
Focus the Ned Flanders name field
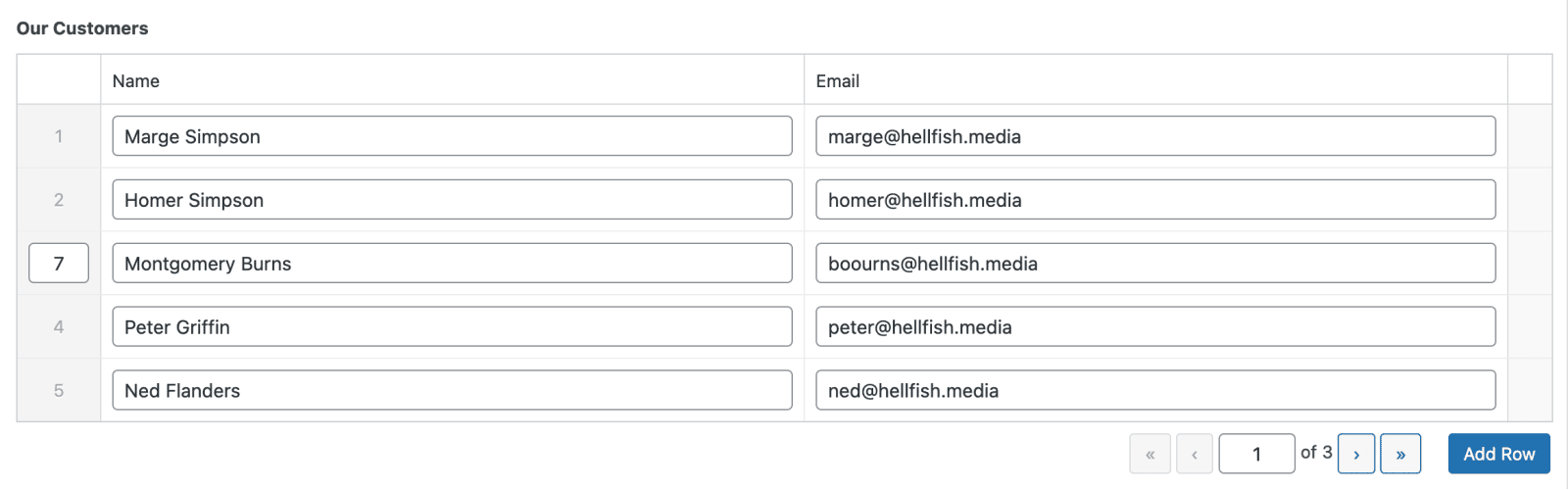pyautogui.click(x=452, y=390)
